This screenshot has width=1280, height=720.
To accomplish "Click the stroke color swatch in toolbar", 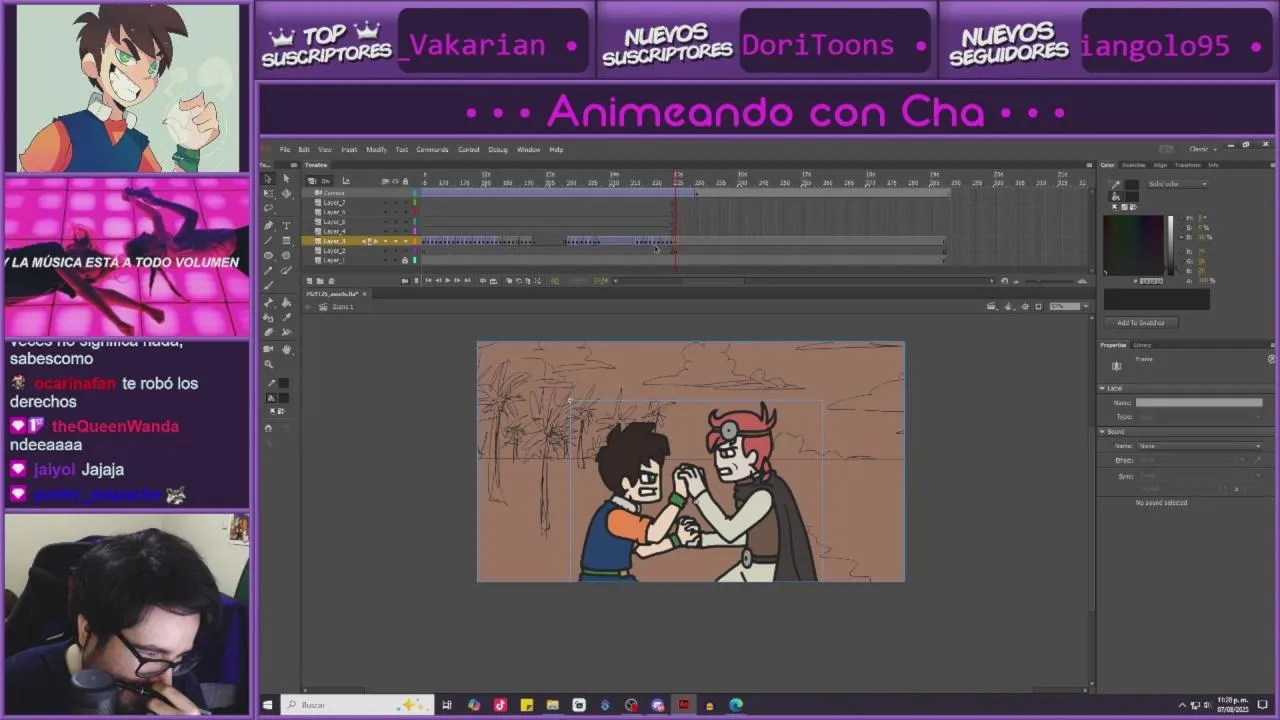I will [284, 384].
